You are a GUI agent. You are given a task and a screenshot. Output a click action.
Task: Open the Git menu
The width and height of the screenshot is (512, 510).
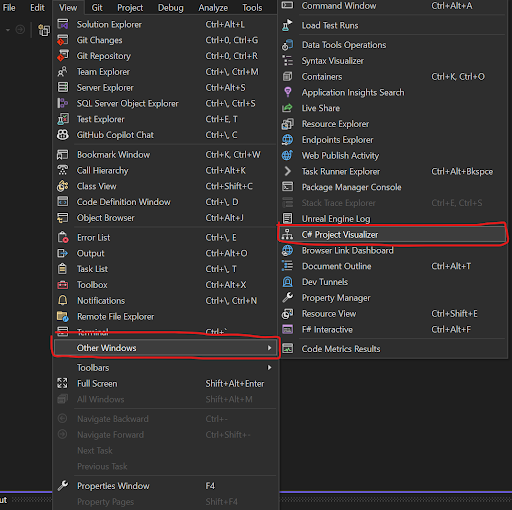pos(97,7)
